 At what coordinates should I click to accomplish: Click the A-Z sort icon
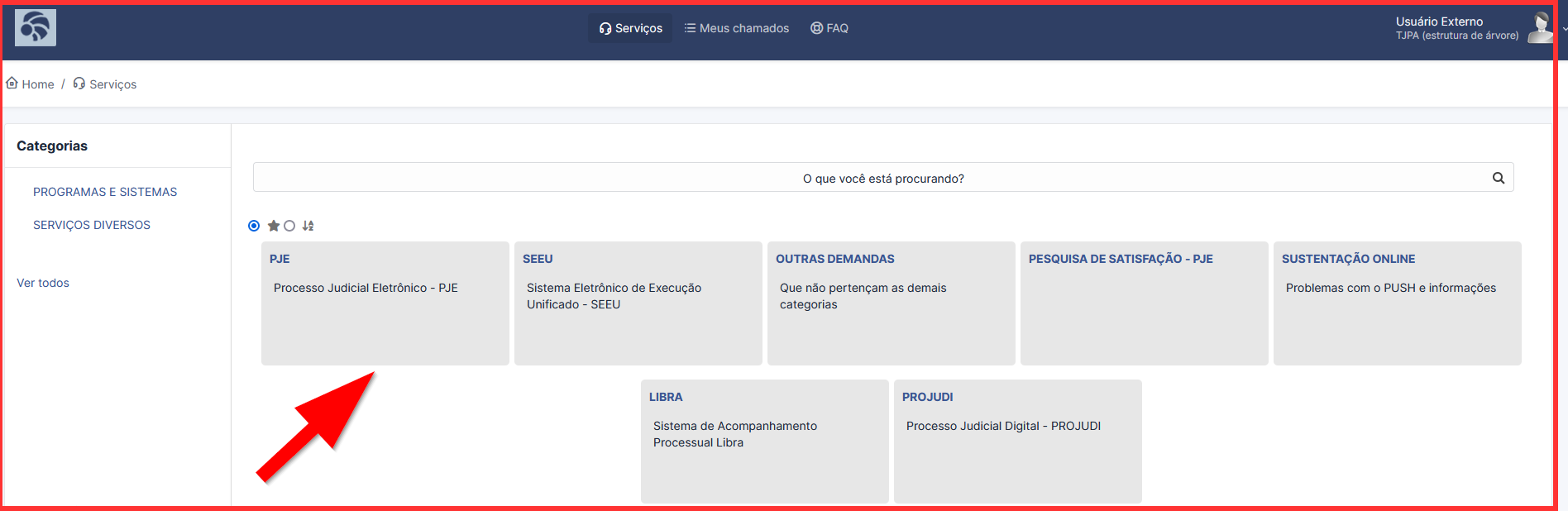pyautogui.click(x=308, y=226)
